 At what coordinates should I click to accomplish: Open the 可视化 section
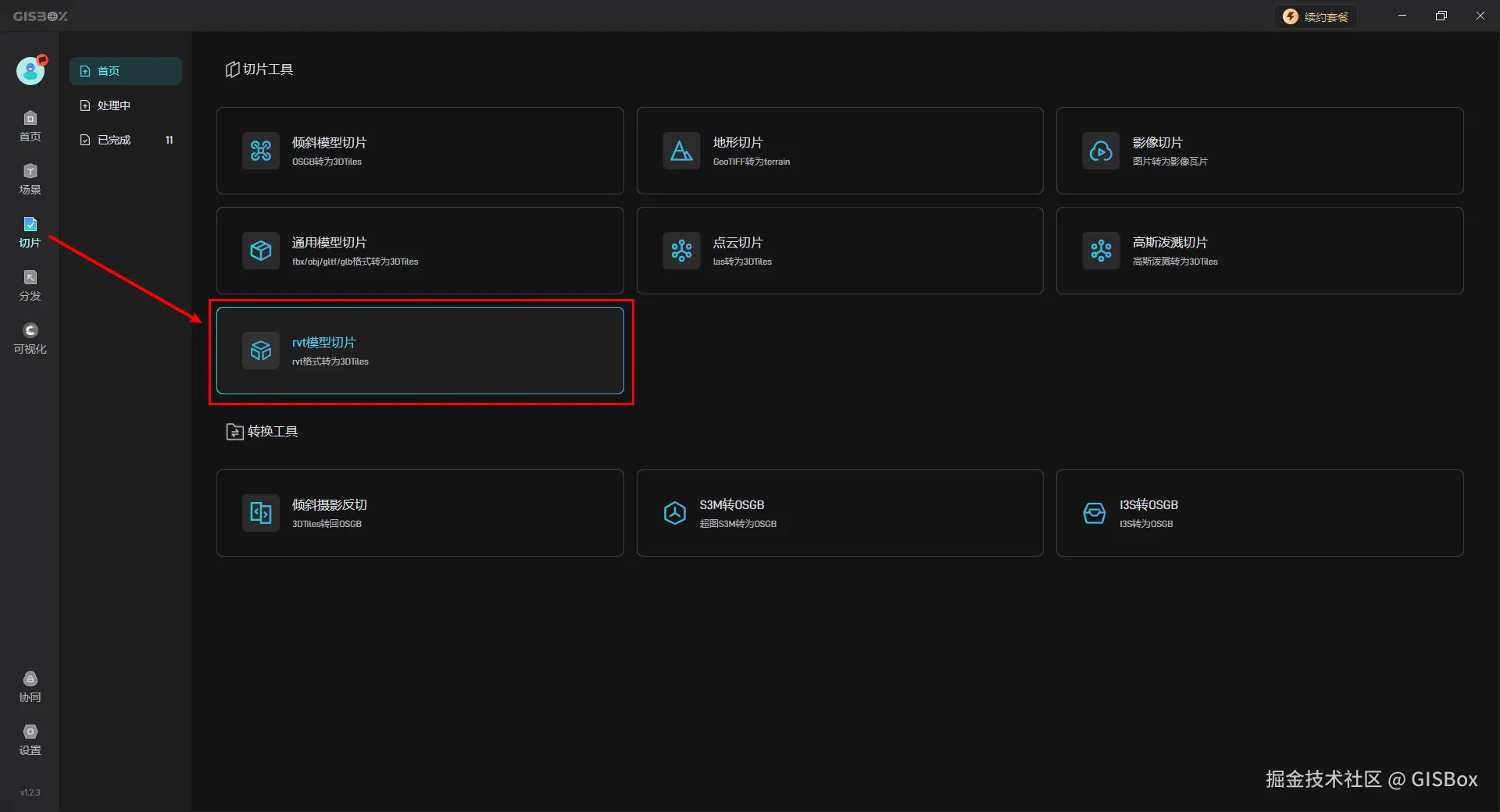pyautogui.click(x=30, y=339)
